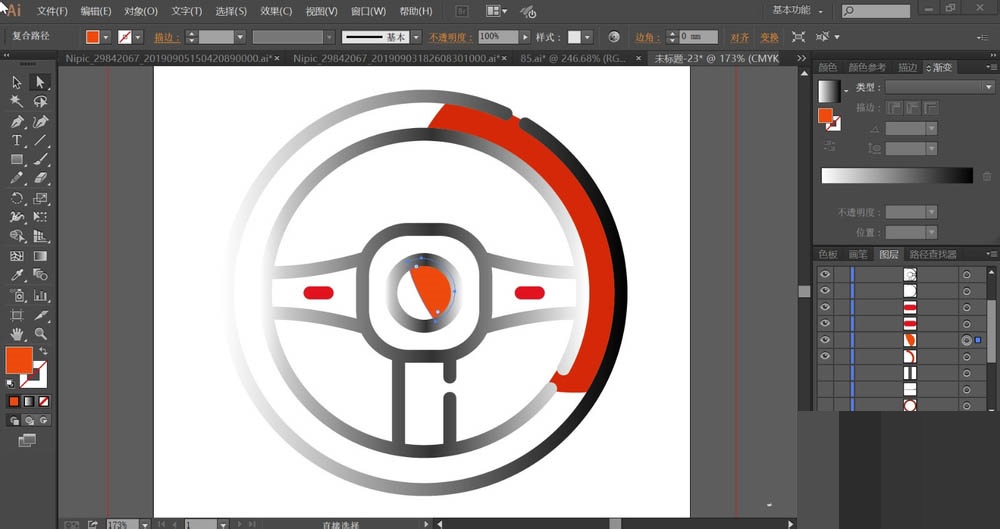
Task: Select the Eyedropper tool
Action: point(17,275)
